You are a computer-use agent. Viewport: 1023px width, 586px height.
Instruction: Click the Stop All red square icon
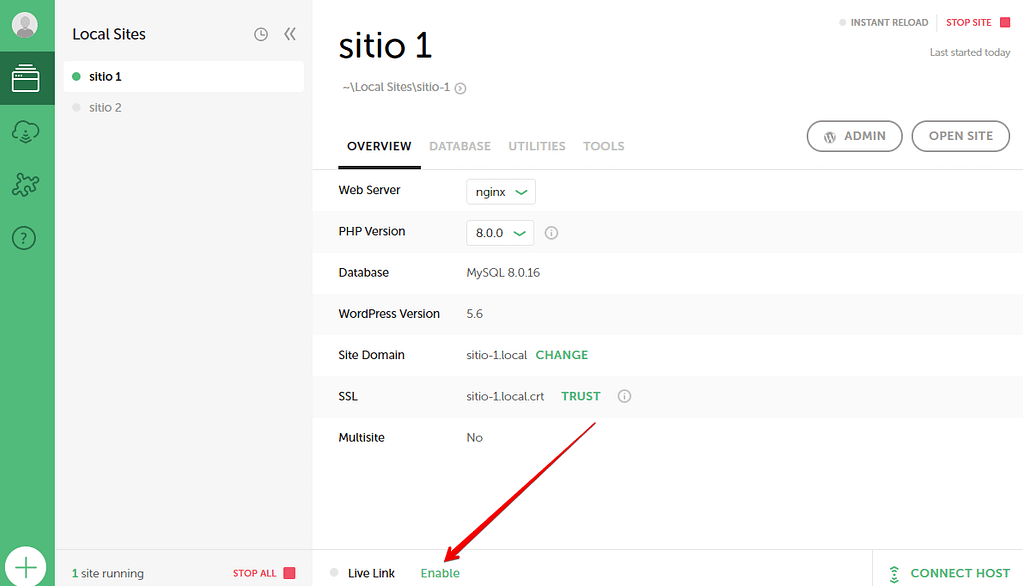(290, 573)
